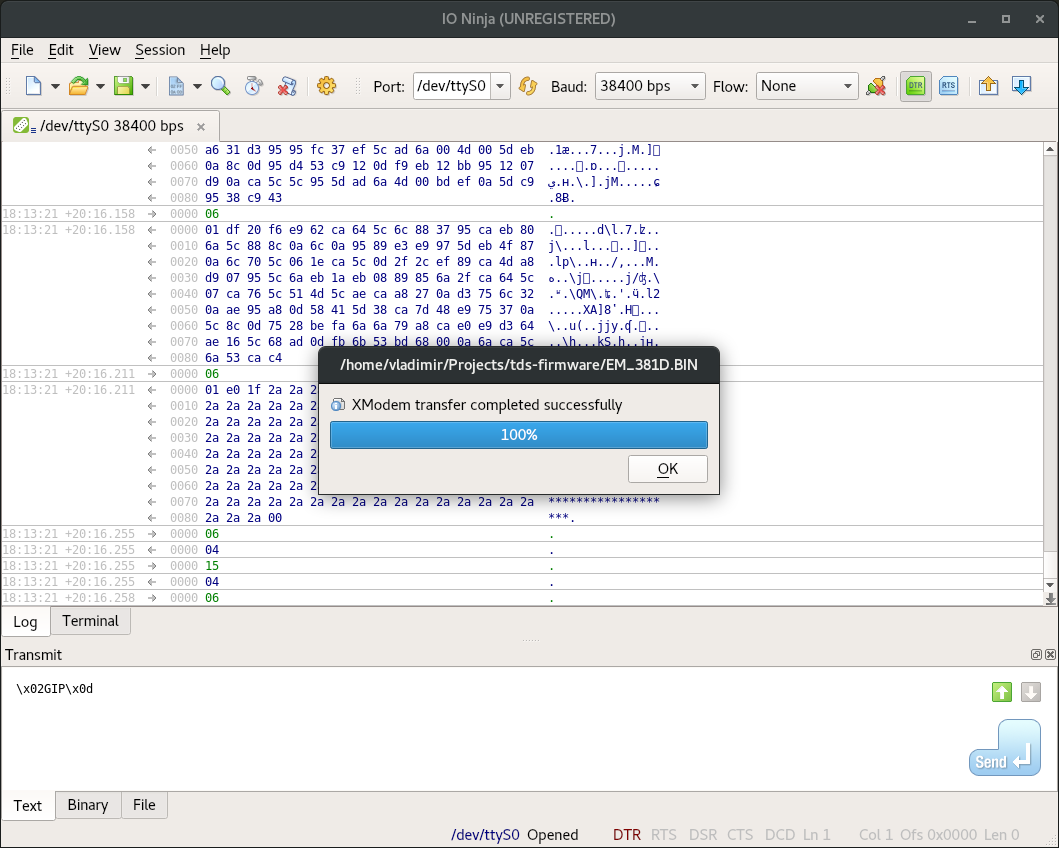Click the disconnect plug icon in toolbar
The image size is (1059, 848).
coord(876,86)
